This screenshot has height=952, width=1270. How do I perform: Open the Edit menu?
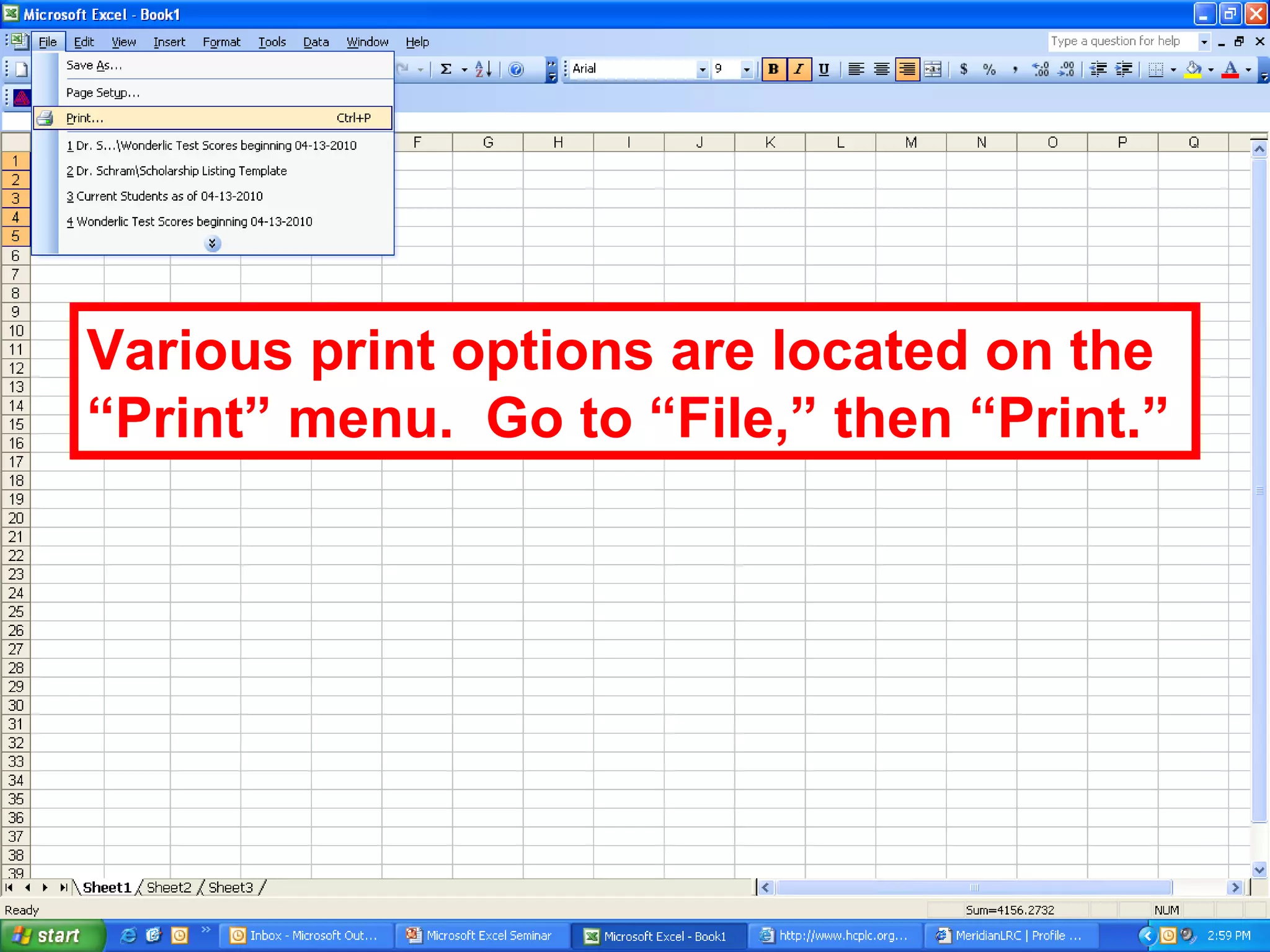[x=84, y=42]
